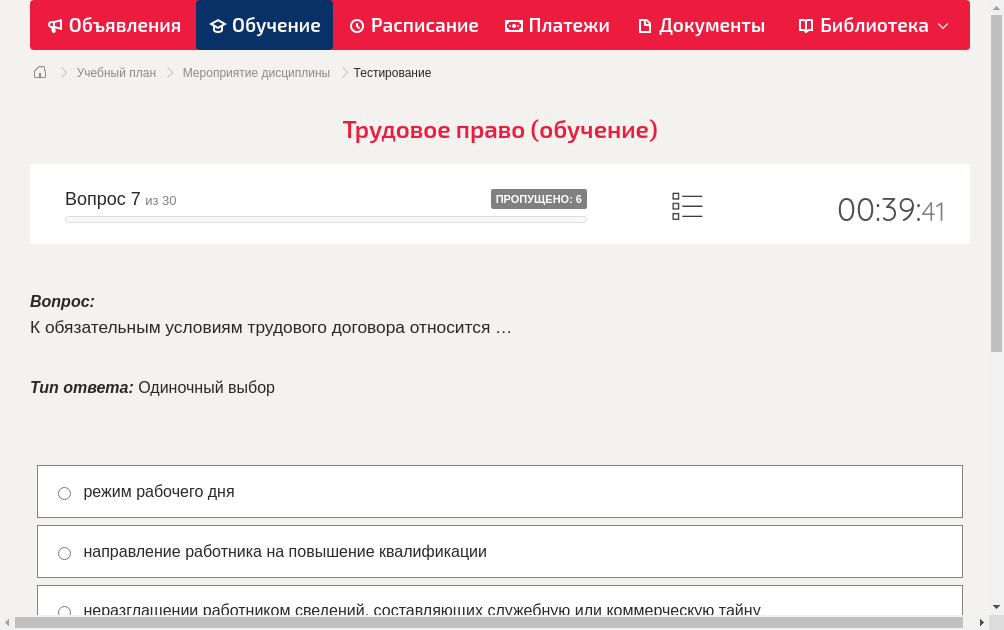The image size is (1004, 630).
Task: Click the clock icon beside Расписание
Action: 355,25
